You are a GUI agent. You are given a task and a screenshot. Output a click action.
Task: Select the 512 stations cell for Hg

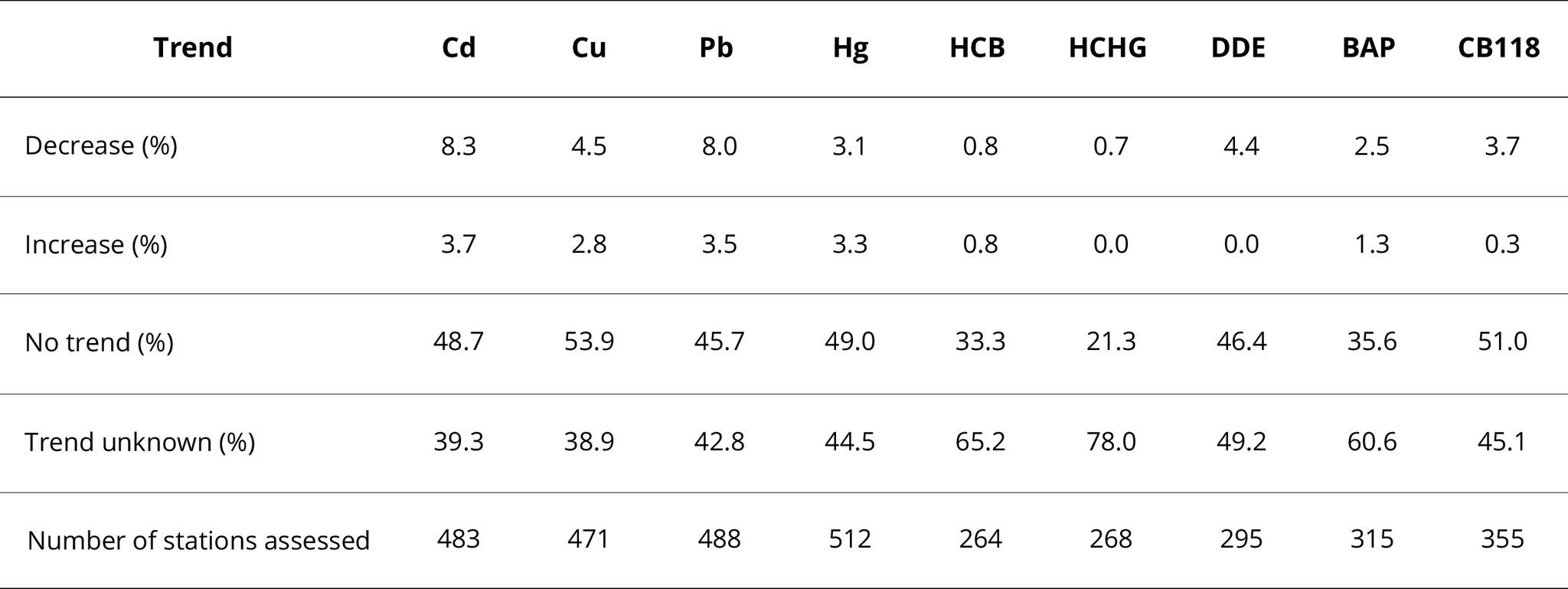(x=850, y=539)
